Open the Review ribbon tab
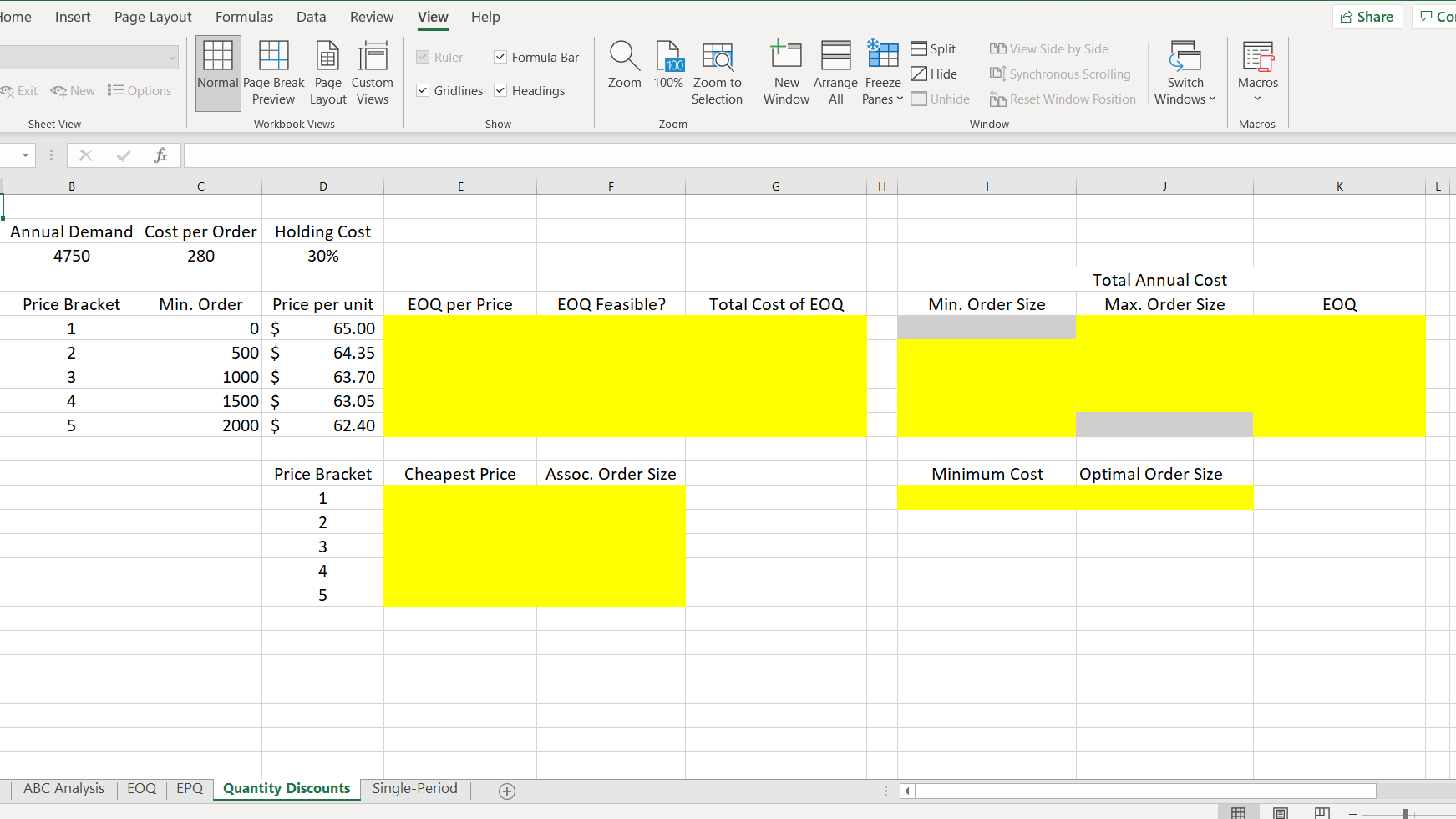The image size is (1456, 819). [372, 17]
